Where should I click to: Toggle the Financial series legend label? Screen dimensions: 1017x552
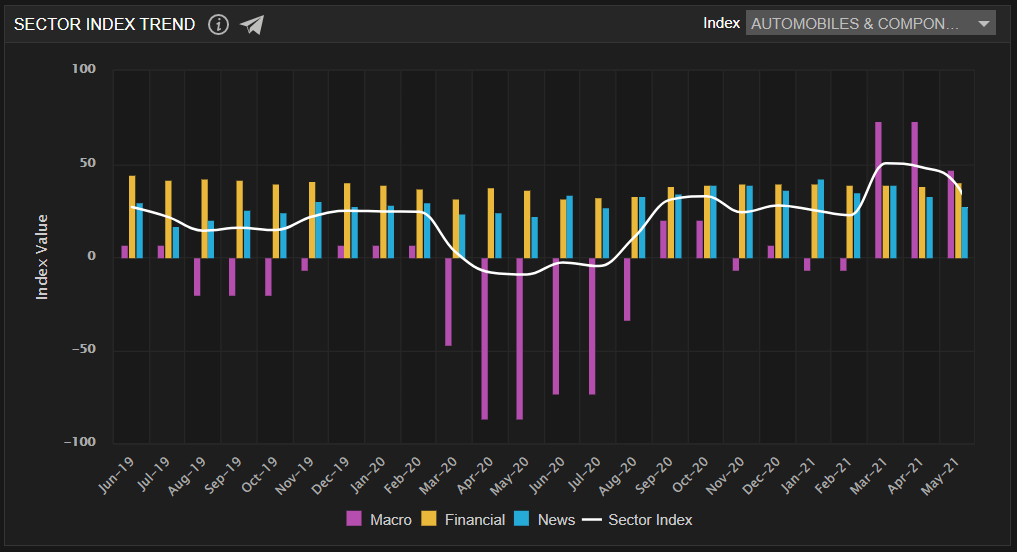point(474,519)
